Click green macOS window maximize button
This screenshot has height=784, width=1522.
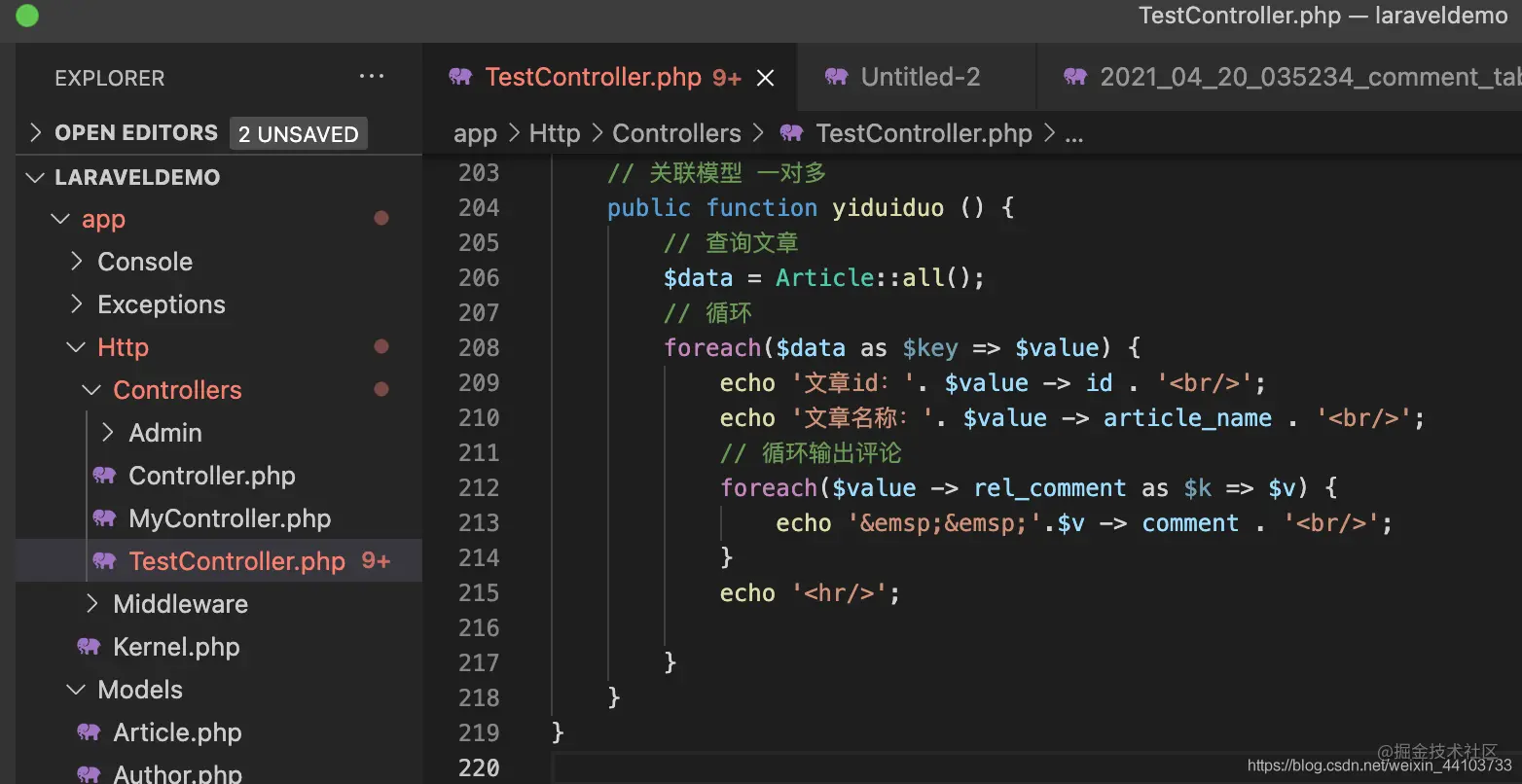pyautogui.click(x=27, y=16)
